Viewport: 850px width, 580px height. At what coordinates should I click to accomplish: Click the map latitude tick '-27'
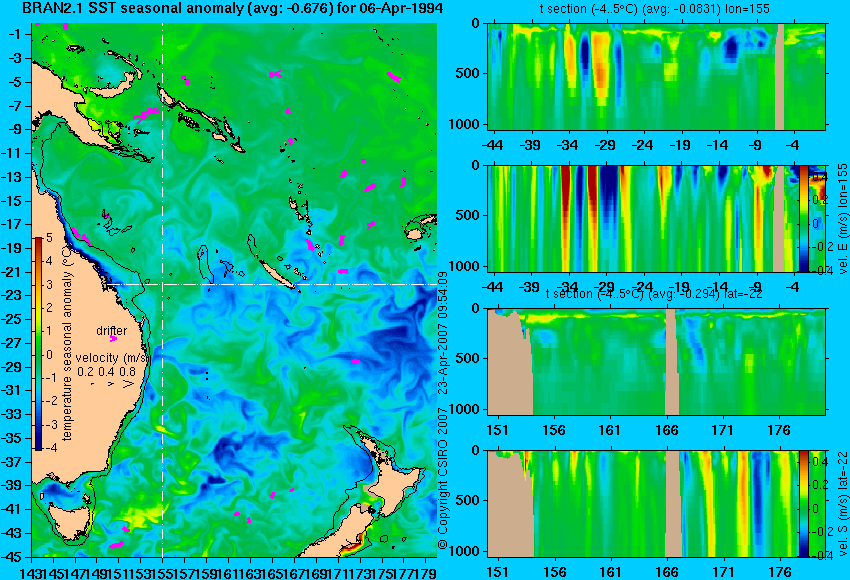point(12,343)
